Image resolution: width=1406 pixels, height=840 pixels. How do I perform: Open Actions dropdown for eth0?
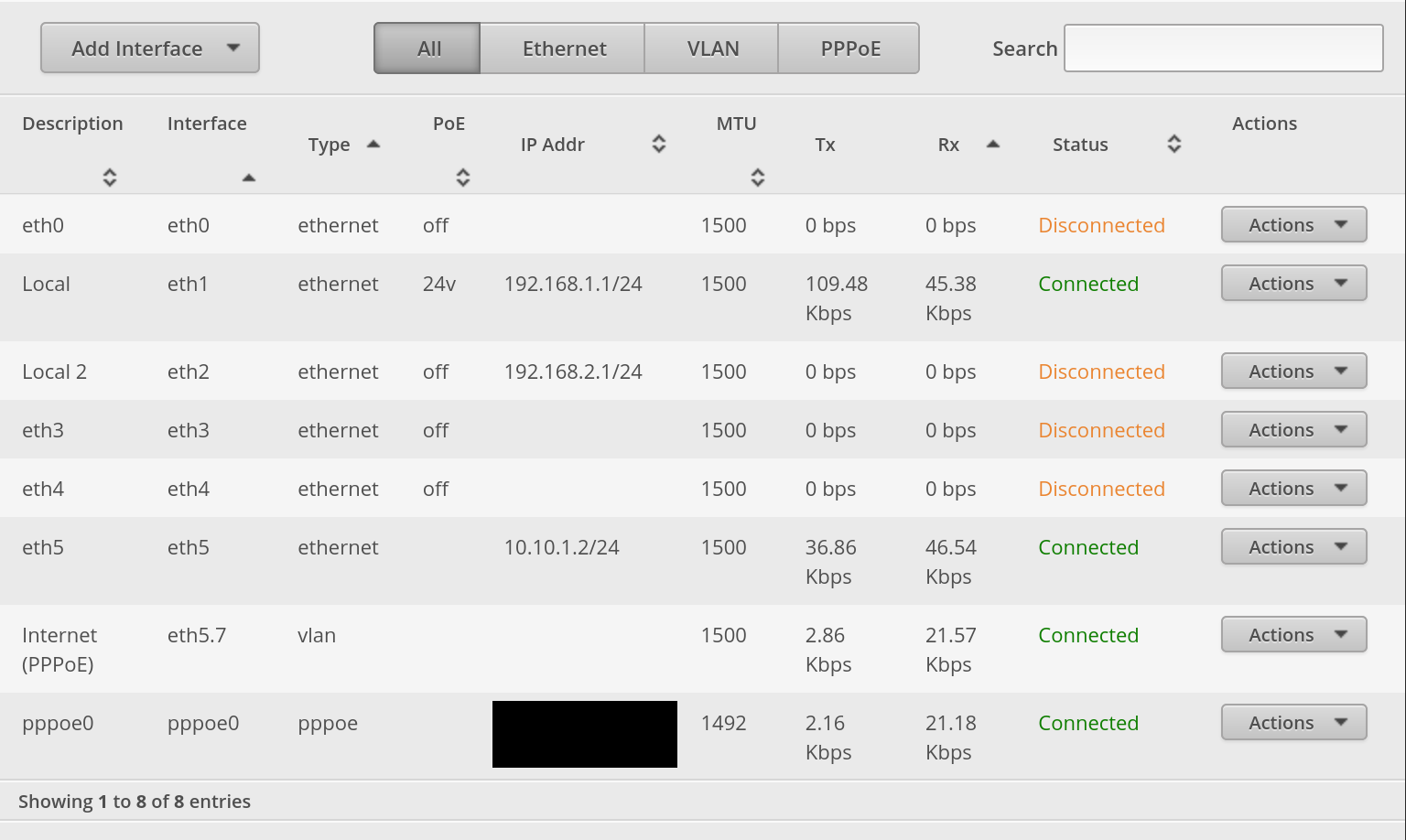click(x=1293, y=225)
